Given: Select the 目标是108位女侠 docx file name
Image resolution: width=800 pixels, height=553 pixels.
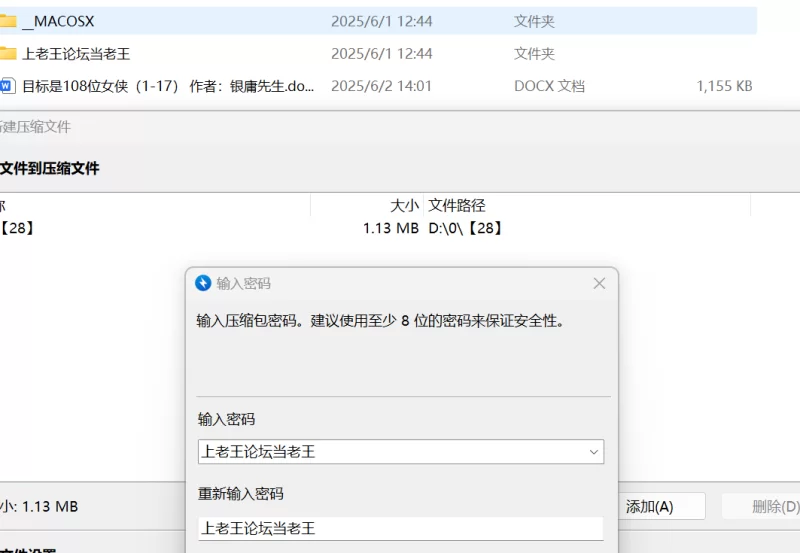Looking at the screenshot, I should pyautogui.click(x=168, y=86).
